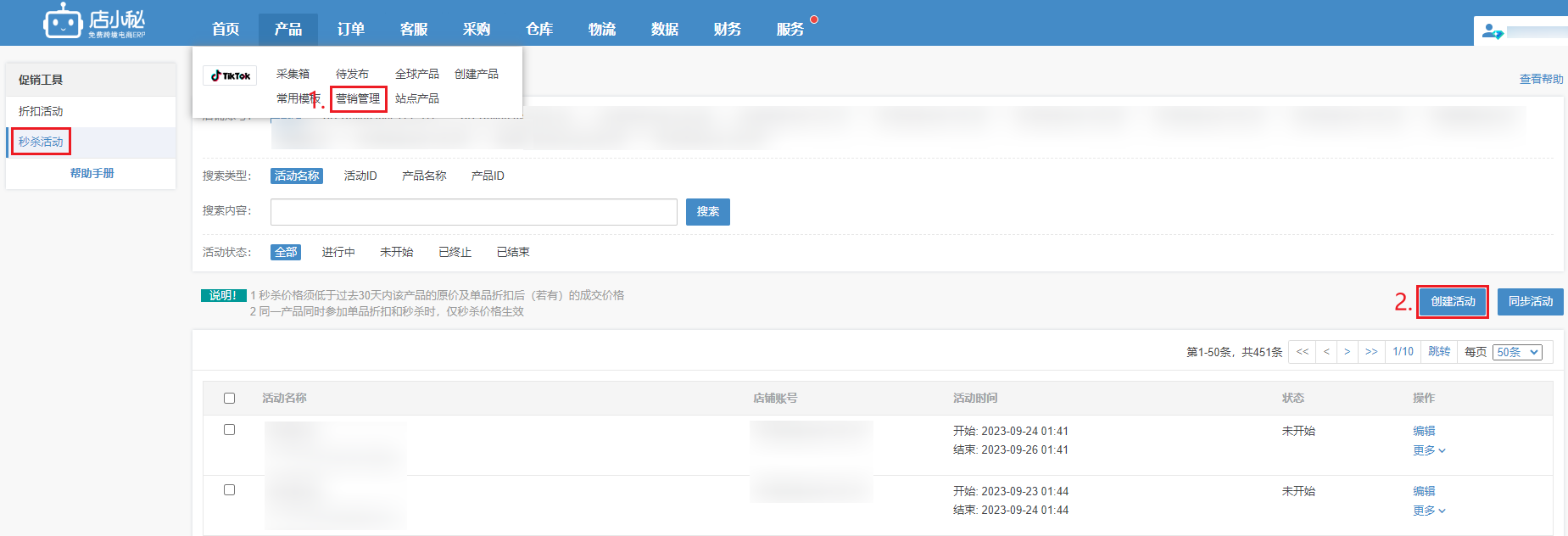The width and height of the screenshot is (1568, 536).
Task: Filter activity status by 进行中
Action: (x=338, y=253)
